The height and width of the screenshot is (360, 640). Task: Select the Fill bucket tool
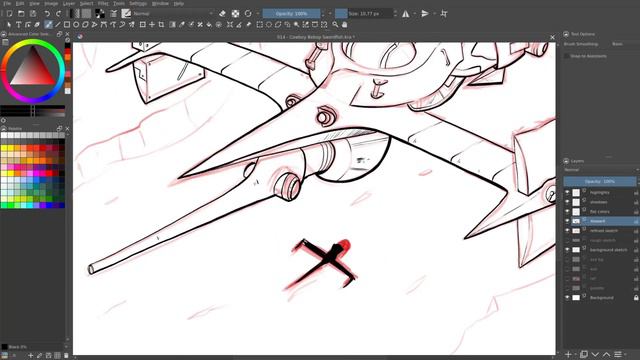[209, 24]
